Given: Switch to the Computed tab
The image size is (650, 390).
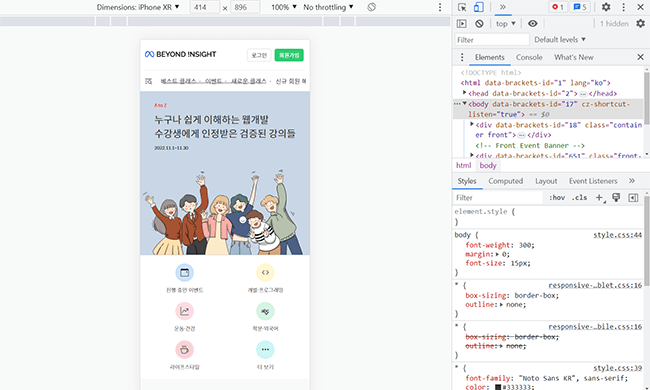Looking at the screenshot, I should coord(505,181).
